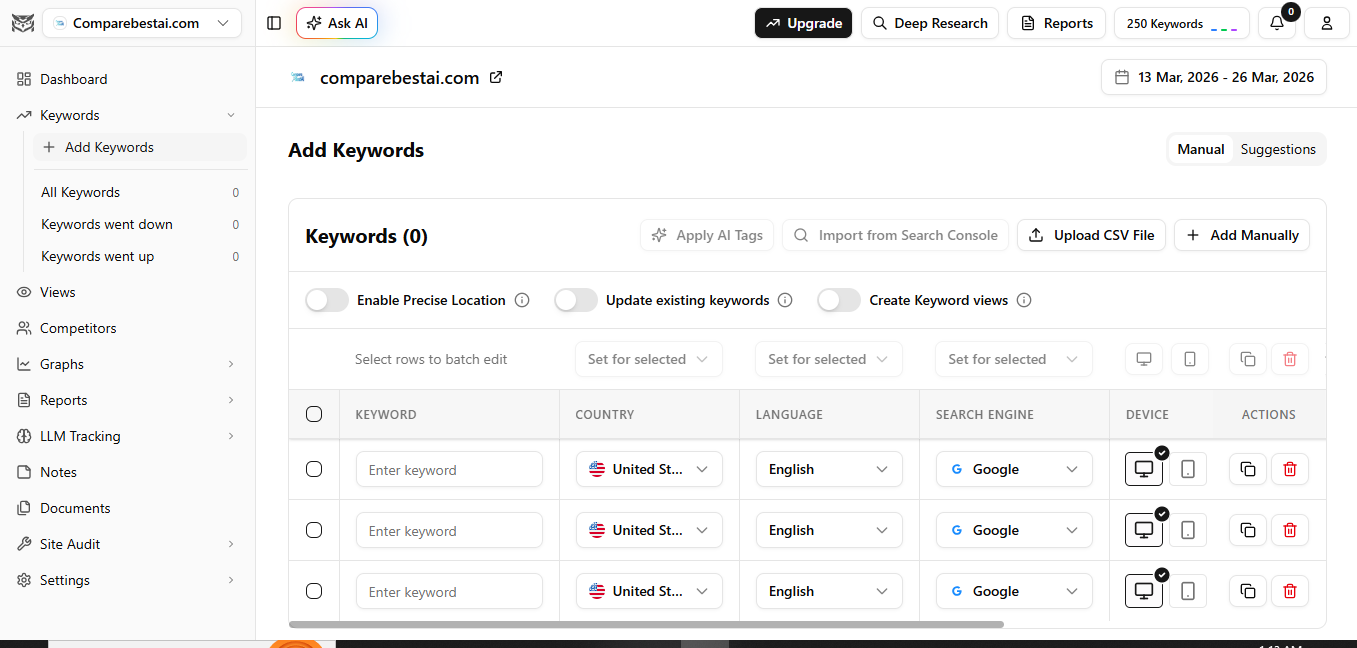Viewport: 1357px width, 648px height.
Task: Check the third keyword row checkbox
Action: (x=314, y=591)
